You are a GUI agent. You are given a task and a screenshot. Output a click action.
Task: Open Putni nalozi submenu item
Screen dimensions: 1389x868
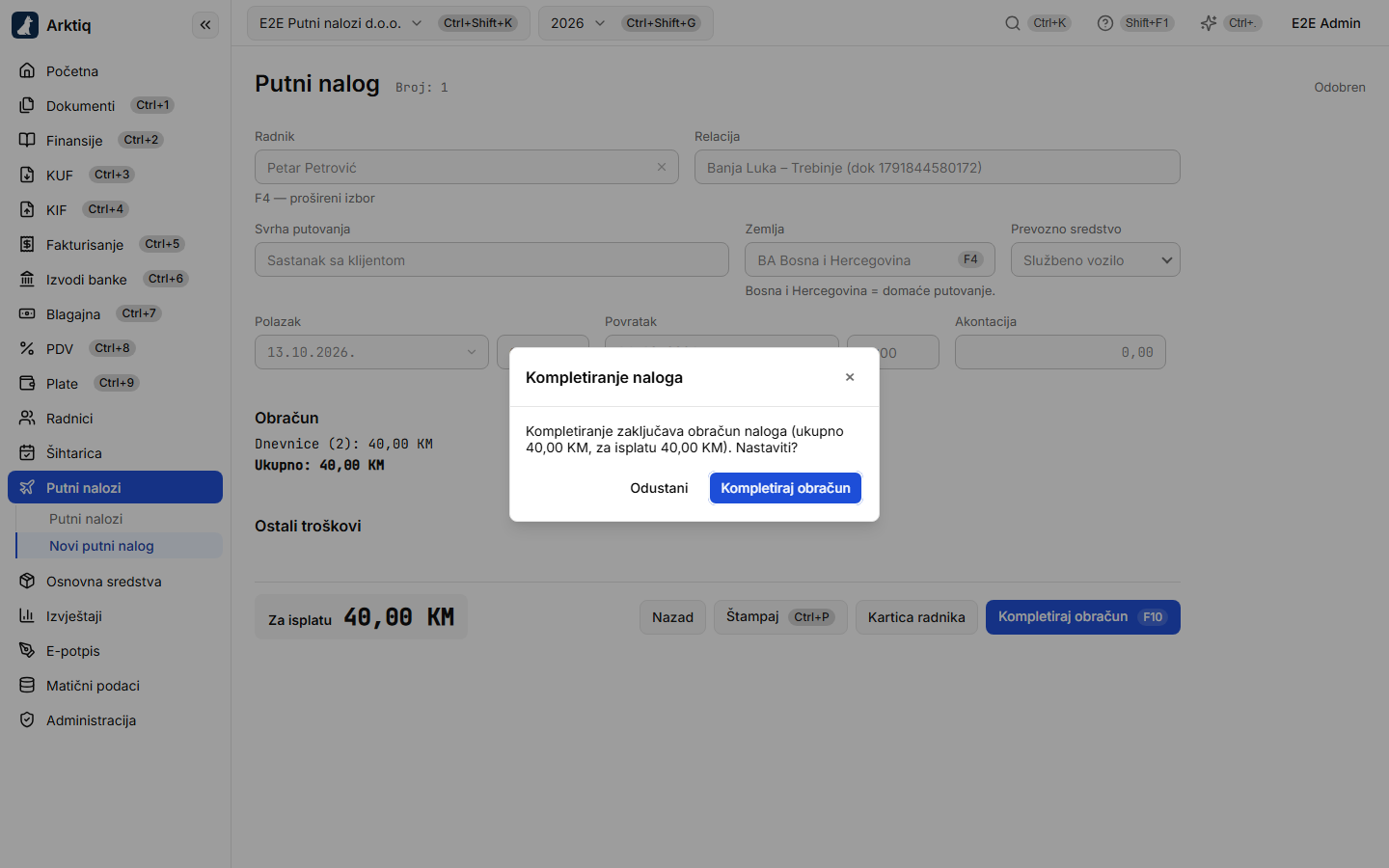click(120, 519)
